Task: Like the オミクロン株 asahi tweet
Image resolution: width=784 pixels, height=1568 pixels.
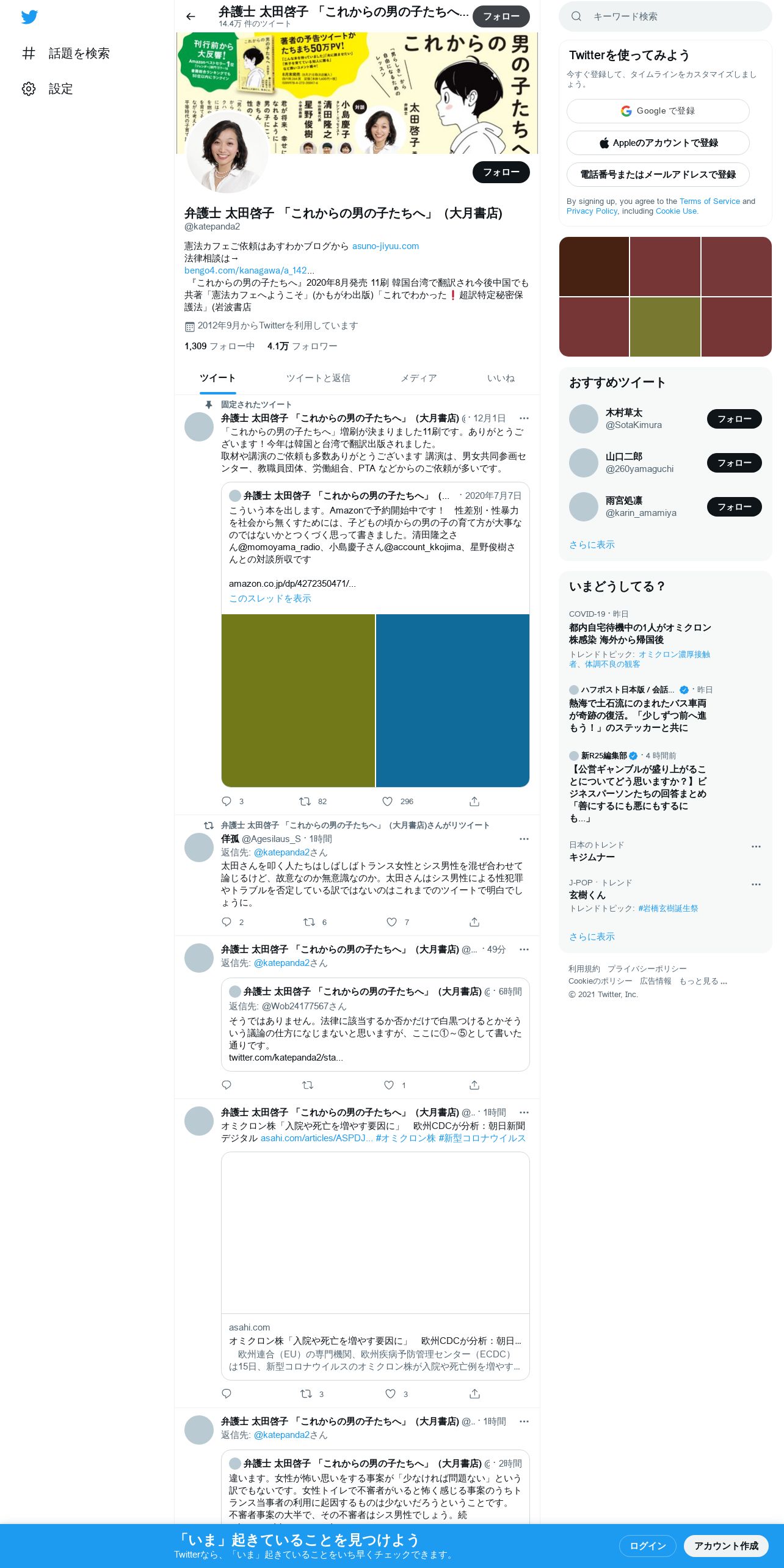Action: point(390,1394)
